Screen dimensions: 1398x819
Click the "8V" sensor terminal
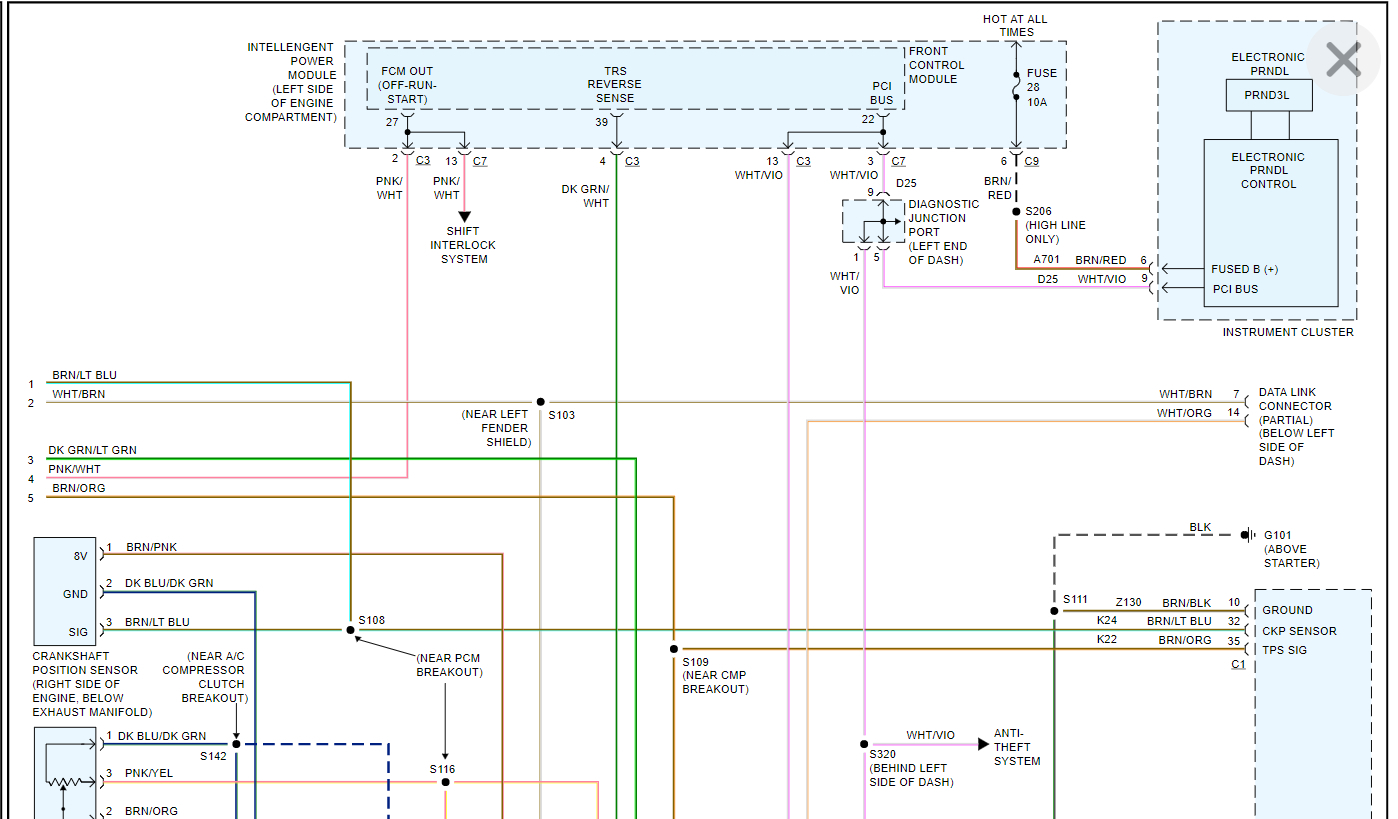click(x=81, y=556)
